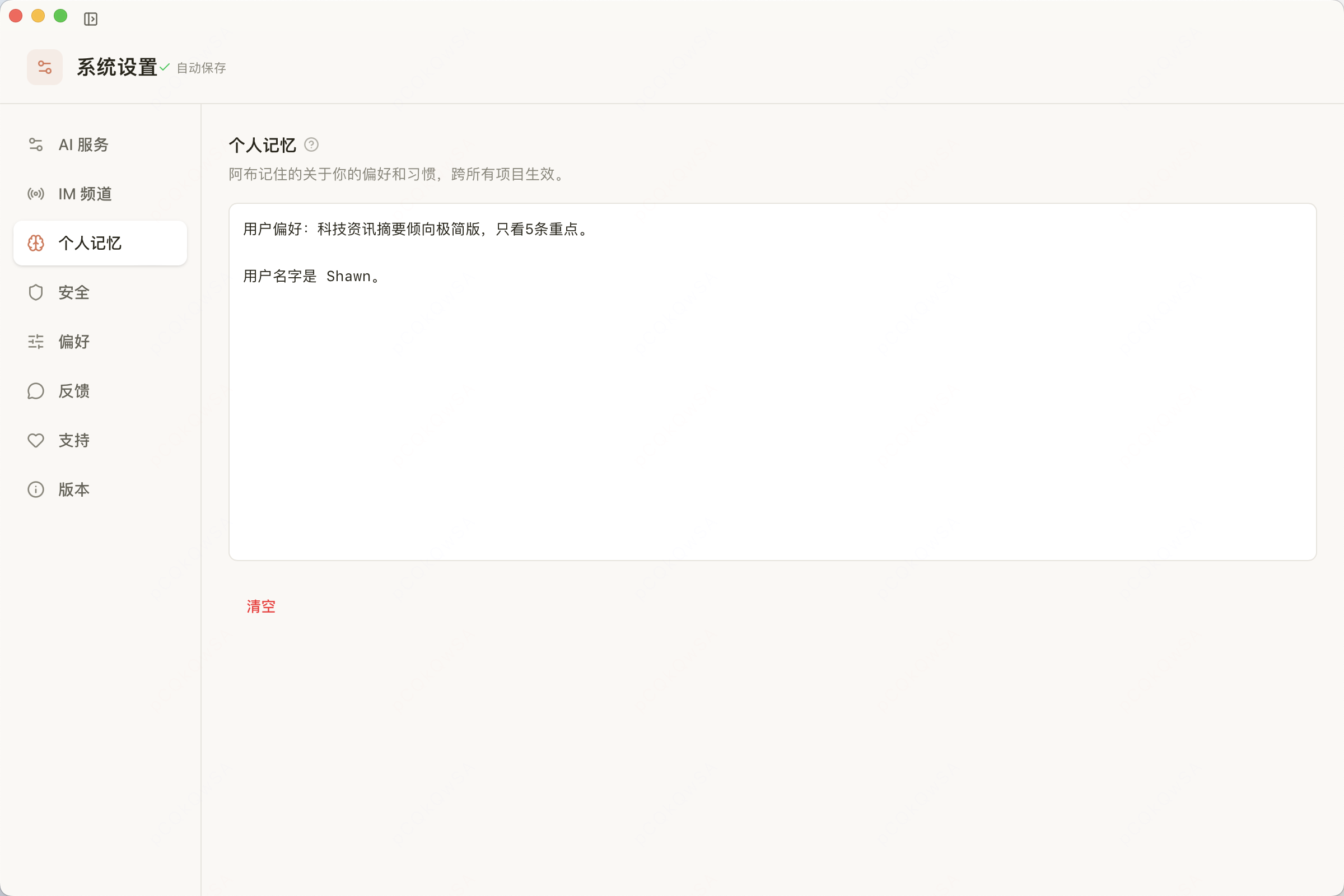The height and width of the screenshot is (896, 1344).
Task: Click the 自动保存 status label
Action: click(201, 68)
